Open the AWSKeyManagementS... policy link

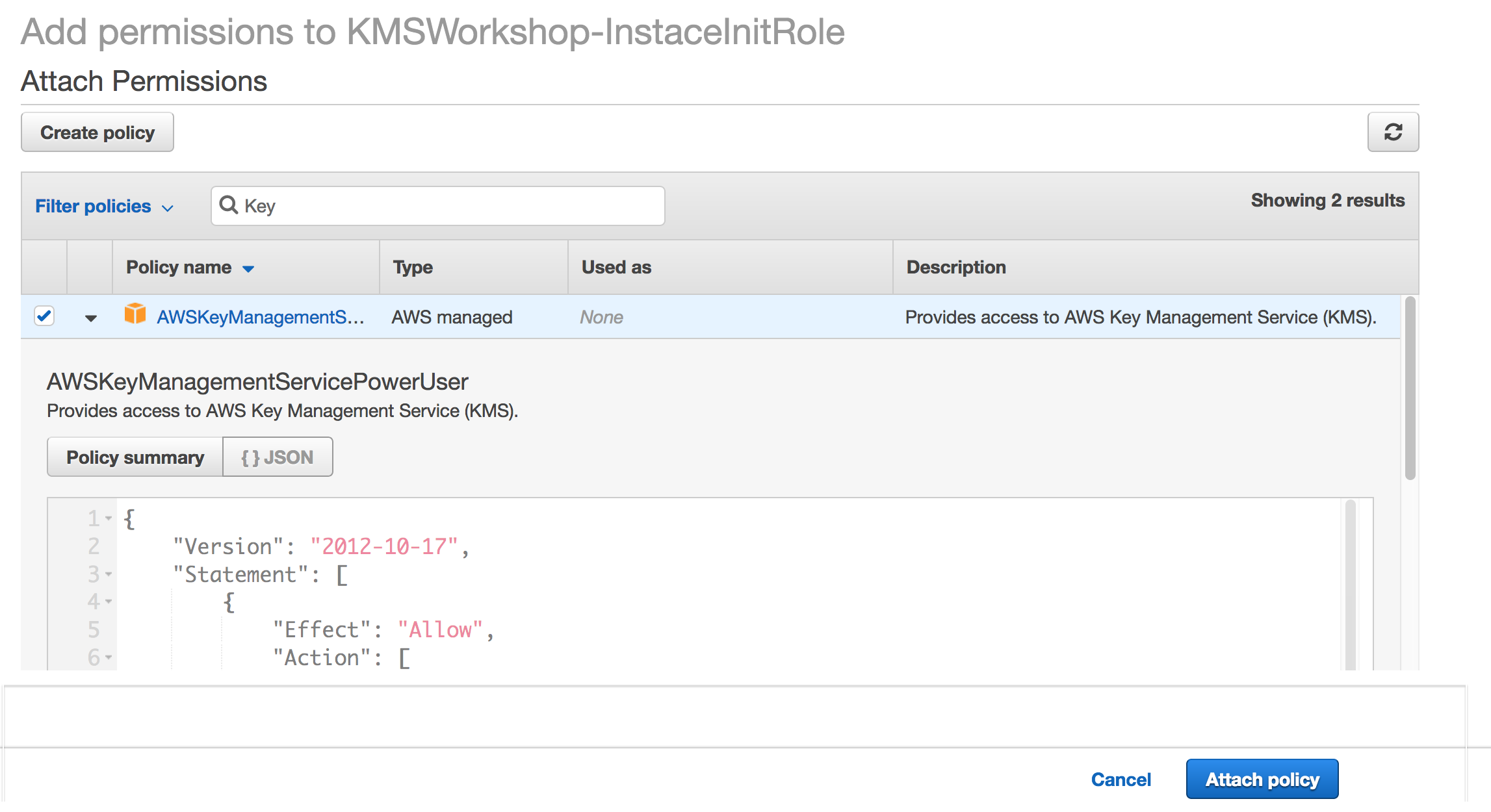point(261,317)
